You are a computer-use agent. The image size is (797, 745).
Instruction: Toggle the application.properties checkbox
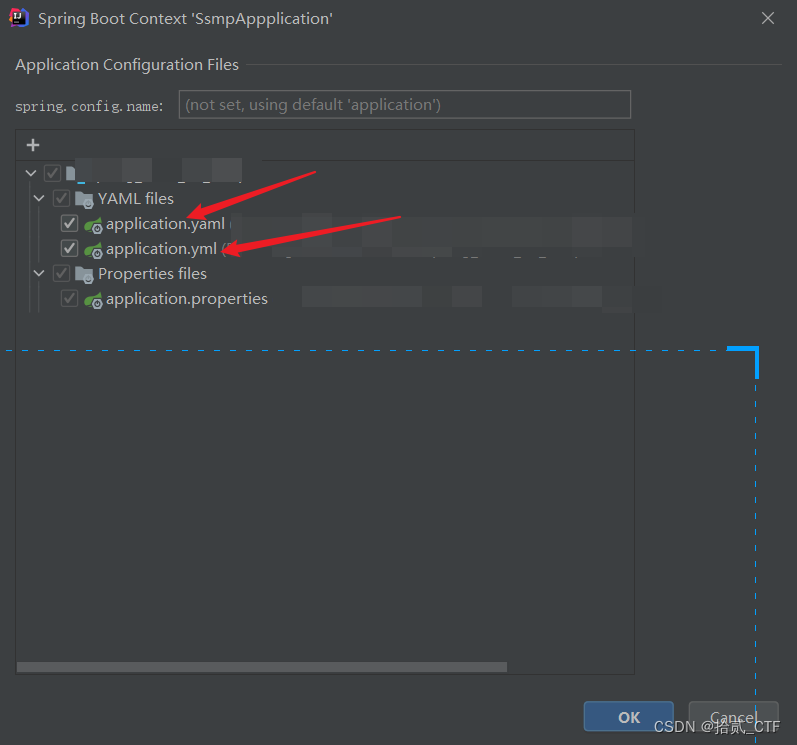pos(69,298)
